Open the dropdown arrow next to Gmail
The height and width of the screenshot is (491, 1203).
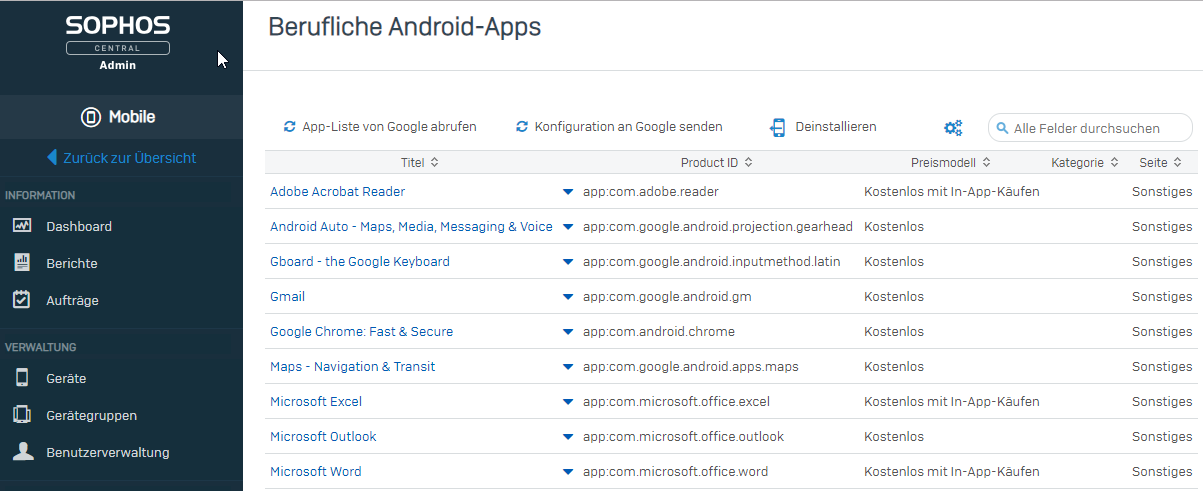point(568,297)
